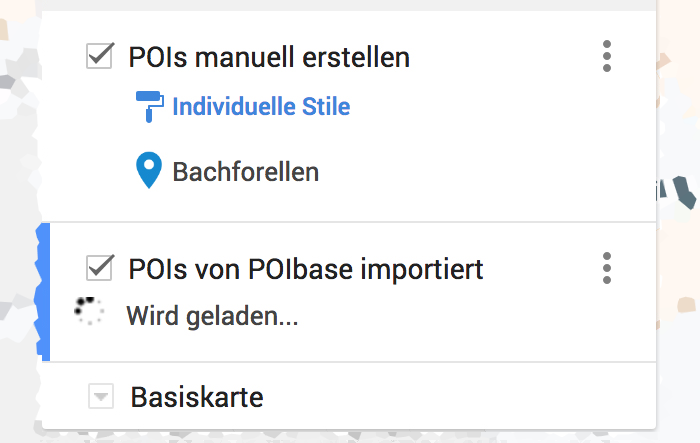Click the blue Bachforellen pin marker

149,171
